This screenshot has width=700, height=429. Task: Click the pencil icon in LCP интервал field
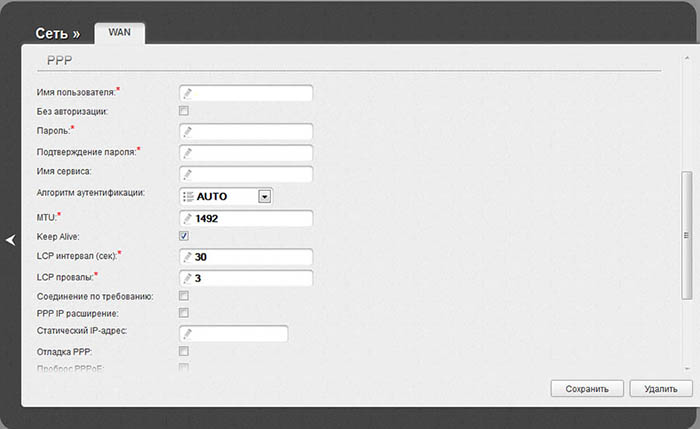[x=188, y=257]
